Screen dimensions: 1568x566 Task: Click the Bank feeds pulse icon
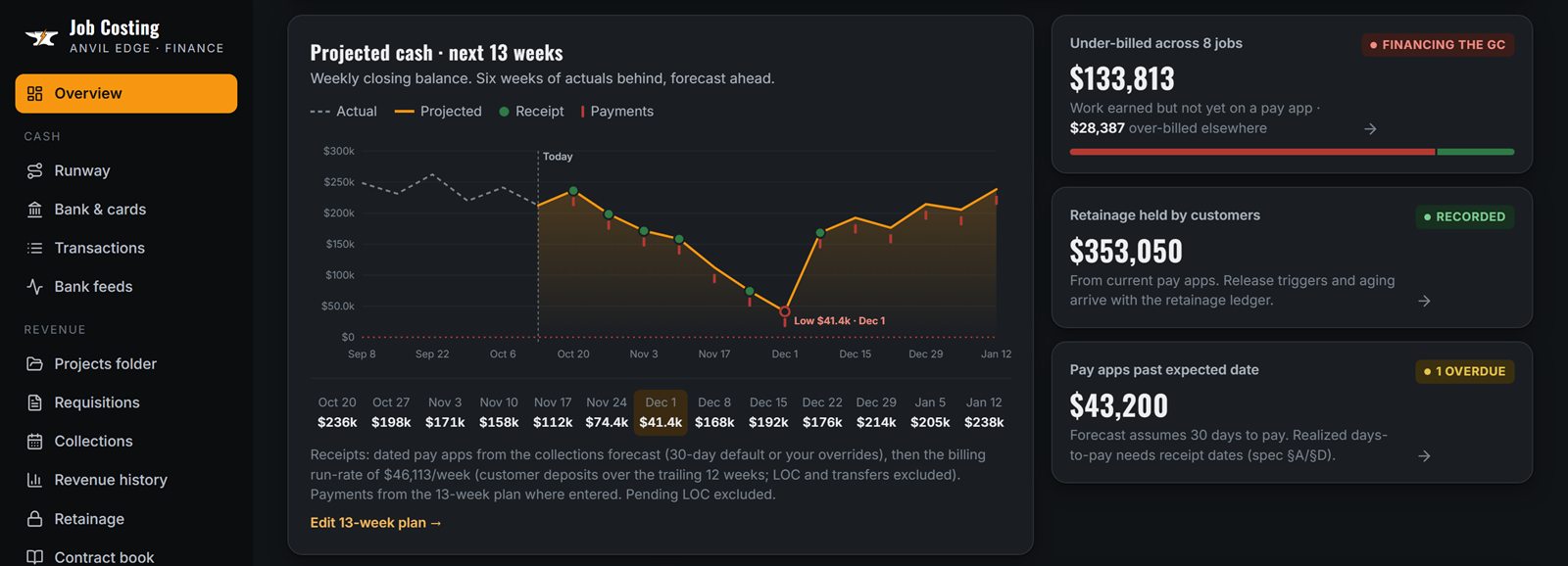pos(35,287)
